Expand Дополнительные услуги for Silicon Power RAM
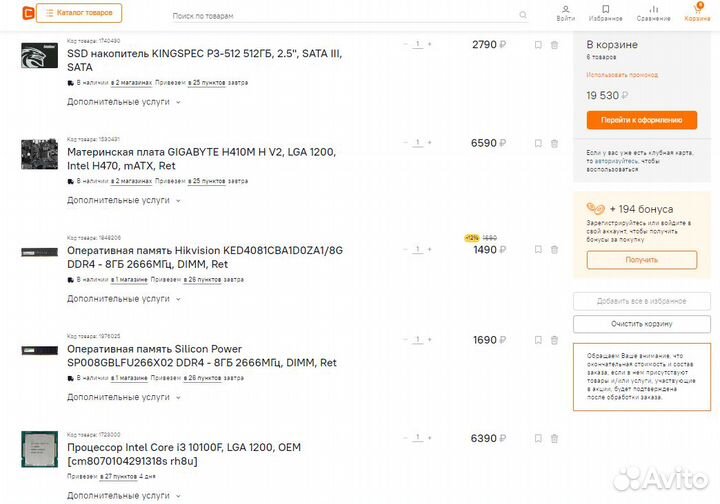 (124, 397)
